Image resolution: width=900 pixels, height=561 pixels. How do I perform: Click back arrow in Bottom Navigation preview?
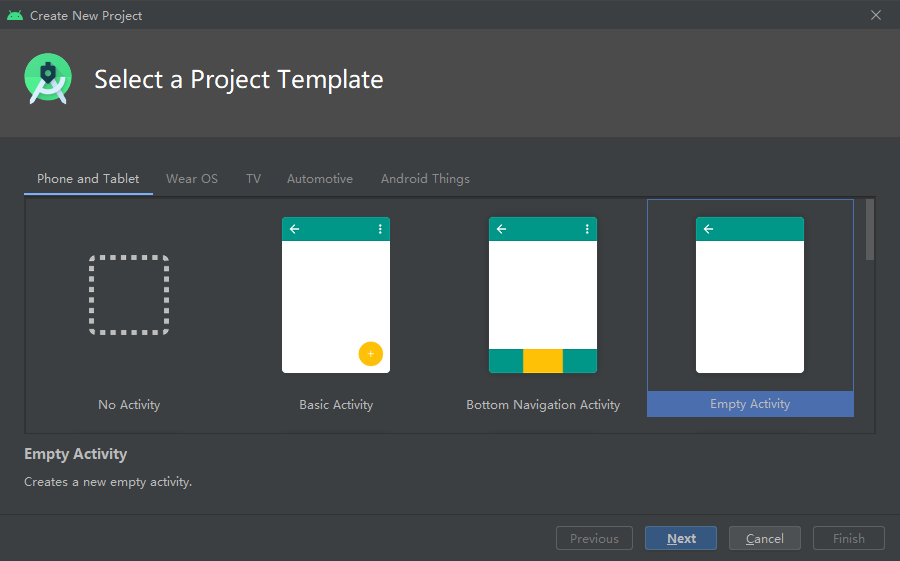coord(502,229)
